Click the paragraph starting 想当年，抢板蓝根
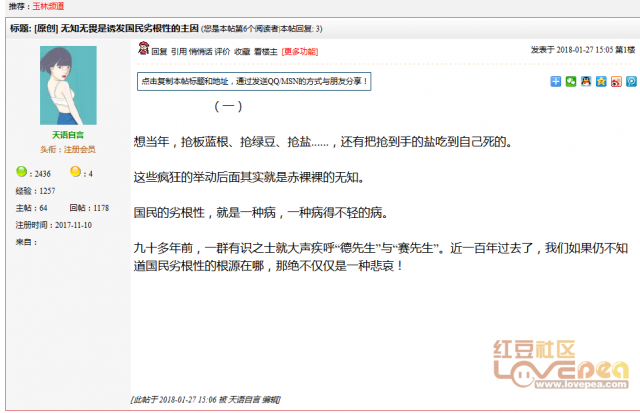Viewport: 640px width, 413px height. click(x=323, y=142)
